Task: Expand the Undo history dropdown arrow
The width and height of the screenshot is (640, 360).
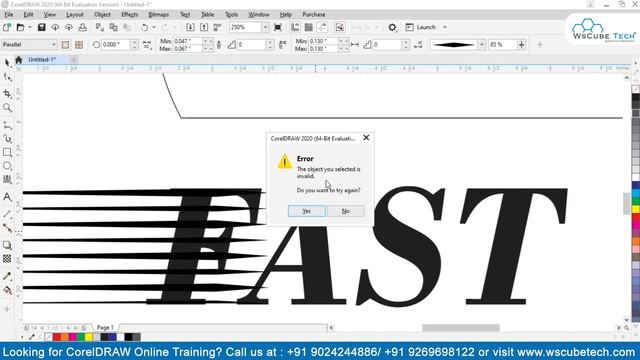Action: 154,27
